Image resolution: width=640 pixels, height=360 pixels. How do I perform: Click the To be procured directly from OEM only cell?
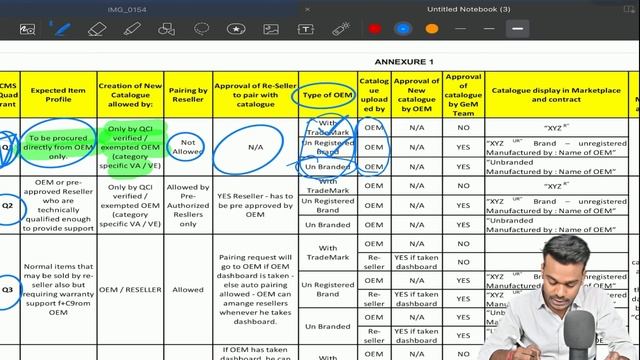pyautogui.click(x=58, y=147)
